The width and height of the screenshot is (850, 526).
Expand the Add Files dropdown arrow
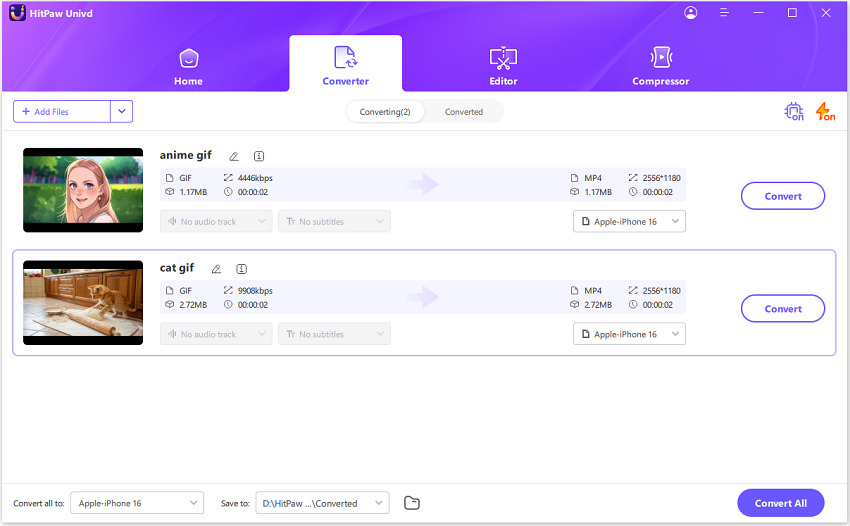121,112
